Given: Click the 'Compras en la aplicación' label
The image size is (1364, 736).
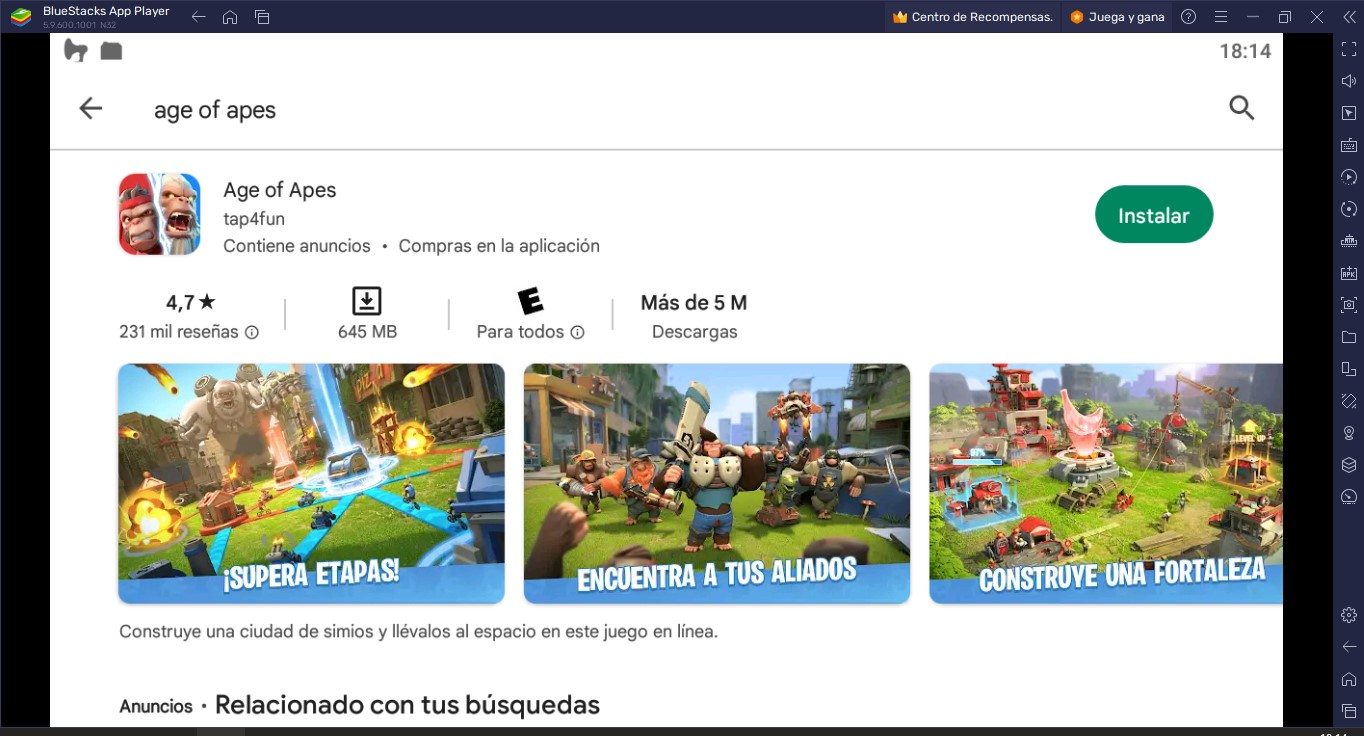Looking at the screenshot, I should [499, 246].
